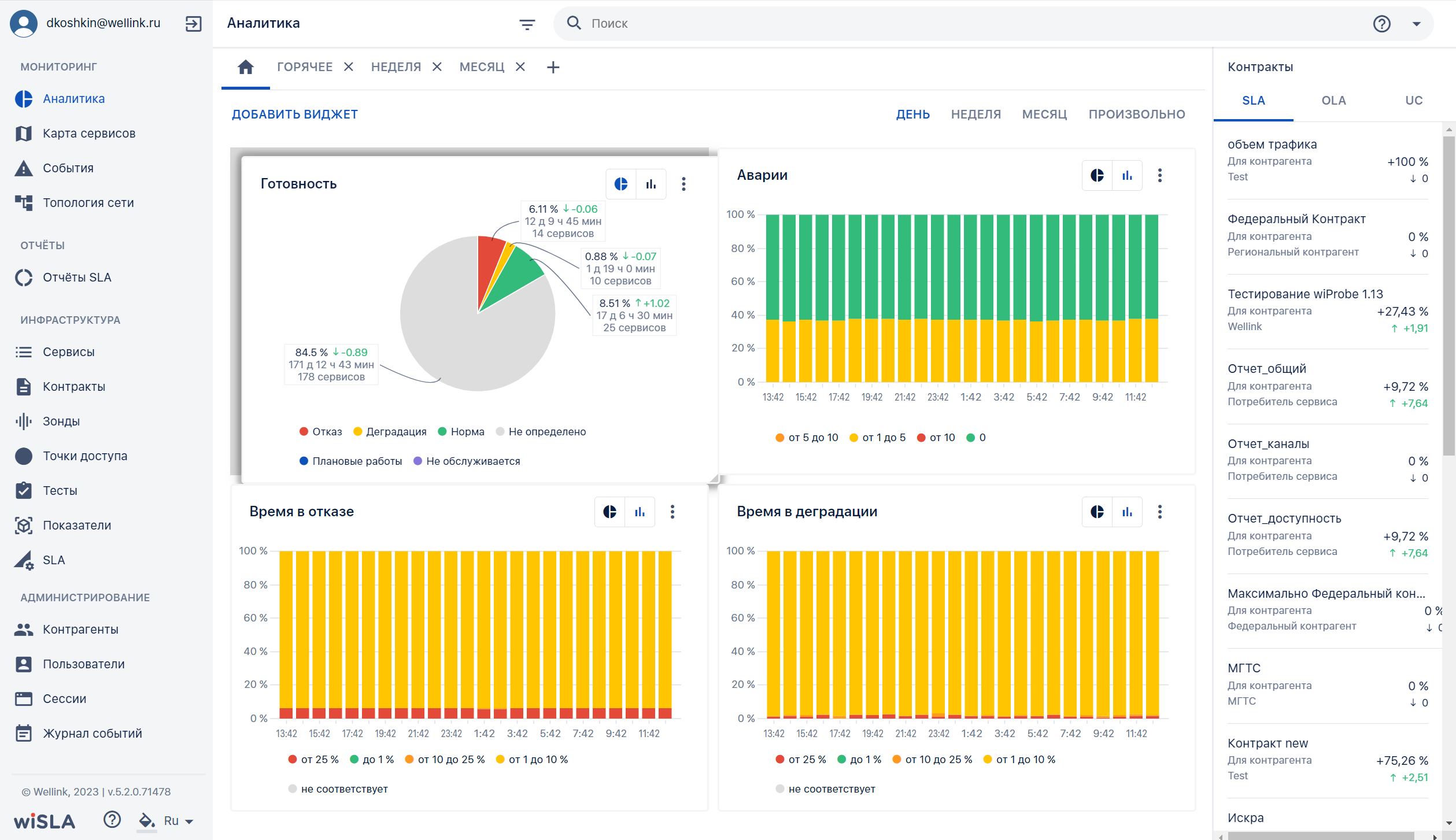Viewport: 1456px width, 840px height.
Task: Add a new dashboard tab with plus icon
Action: 553,68
